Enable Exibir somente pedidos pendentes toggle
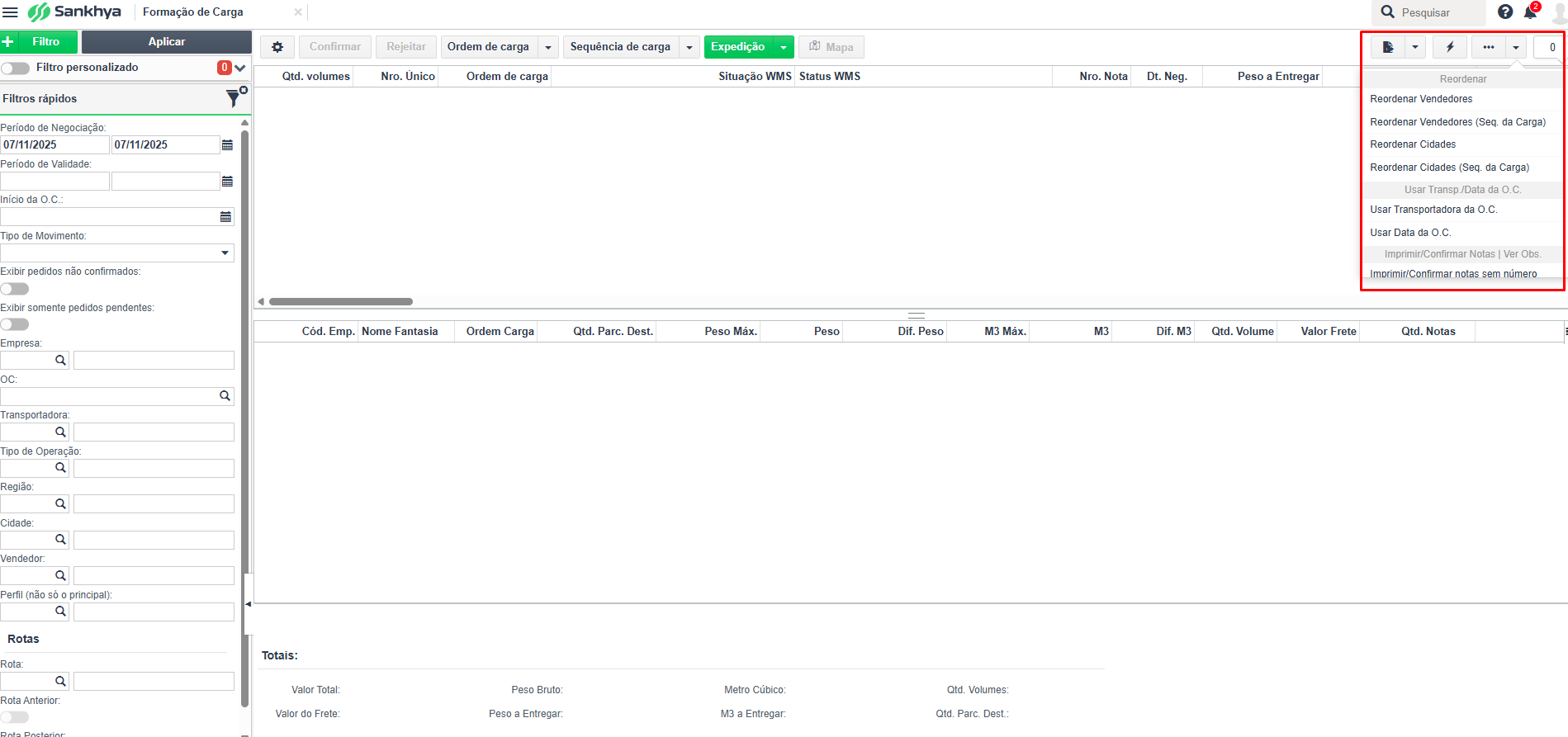The width and height of the screenshot is (1568, 737). [15, 324]
